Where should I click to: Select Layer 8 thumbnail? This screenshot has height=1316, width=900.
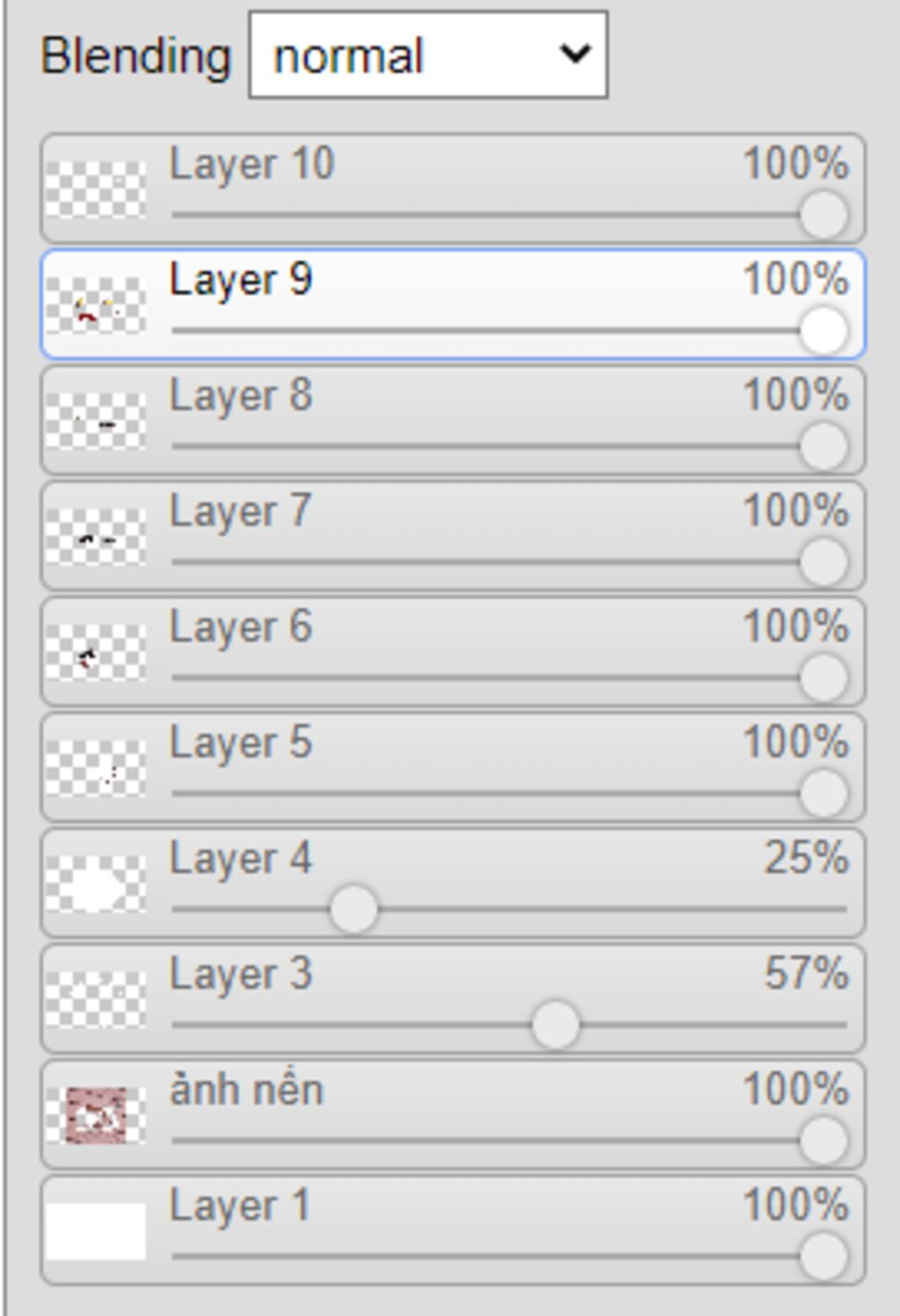pos(96,421)
